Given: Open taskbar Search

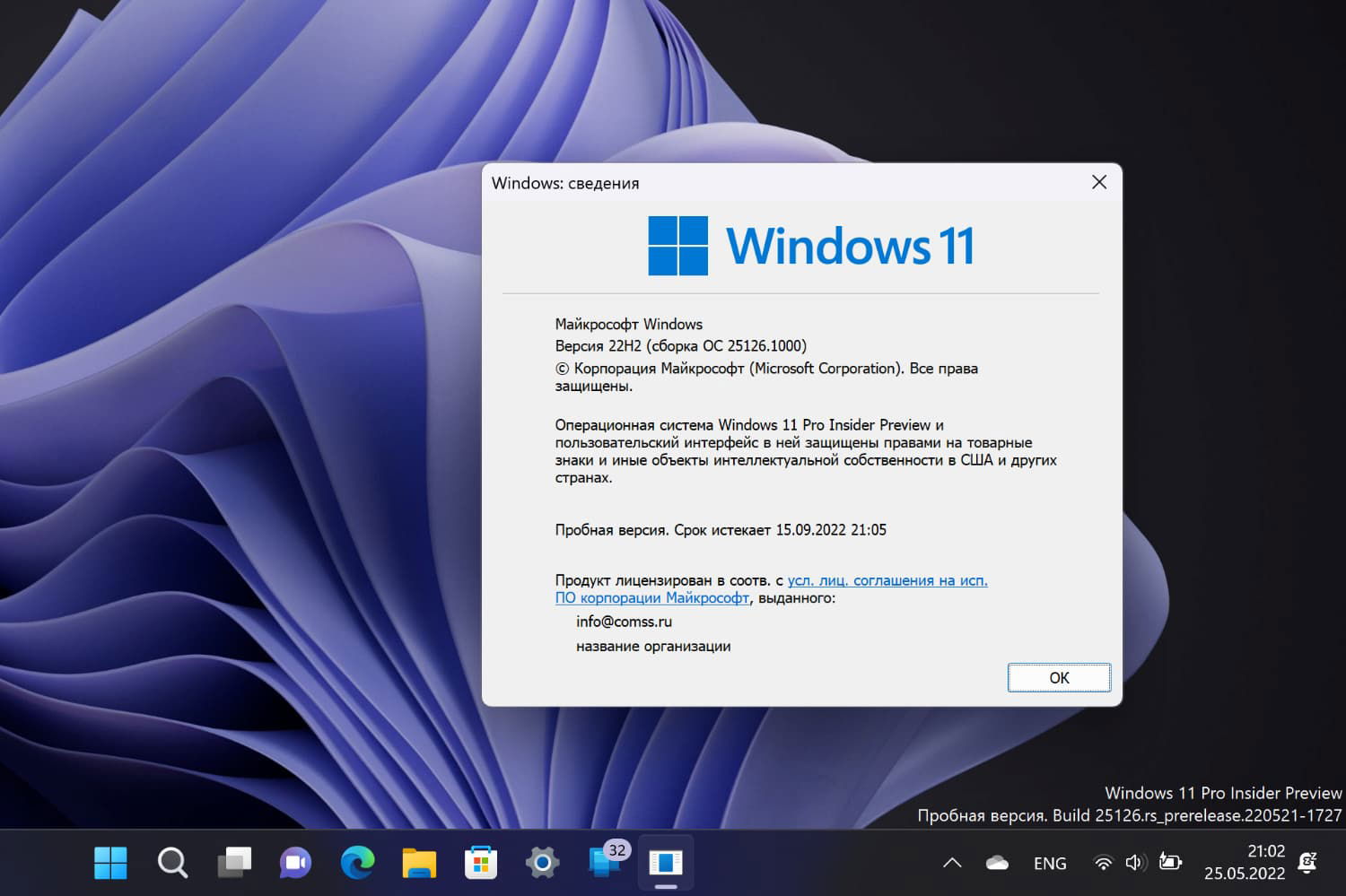Looking at the screenshot, I should tap(172, 863).
